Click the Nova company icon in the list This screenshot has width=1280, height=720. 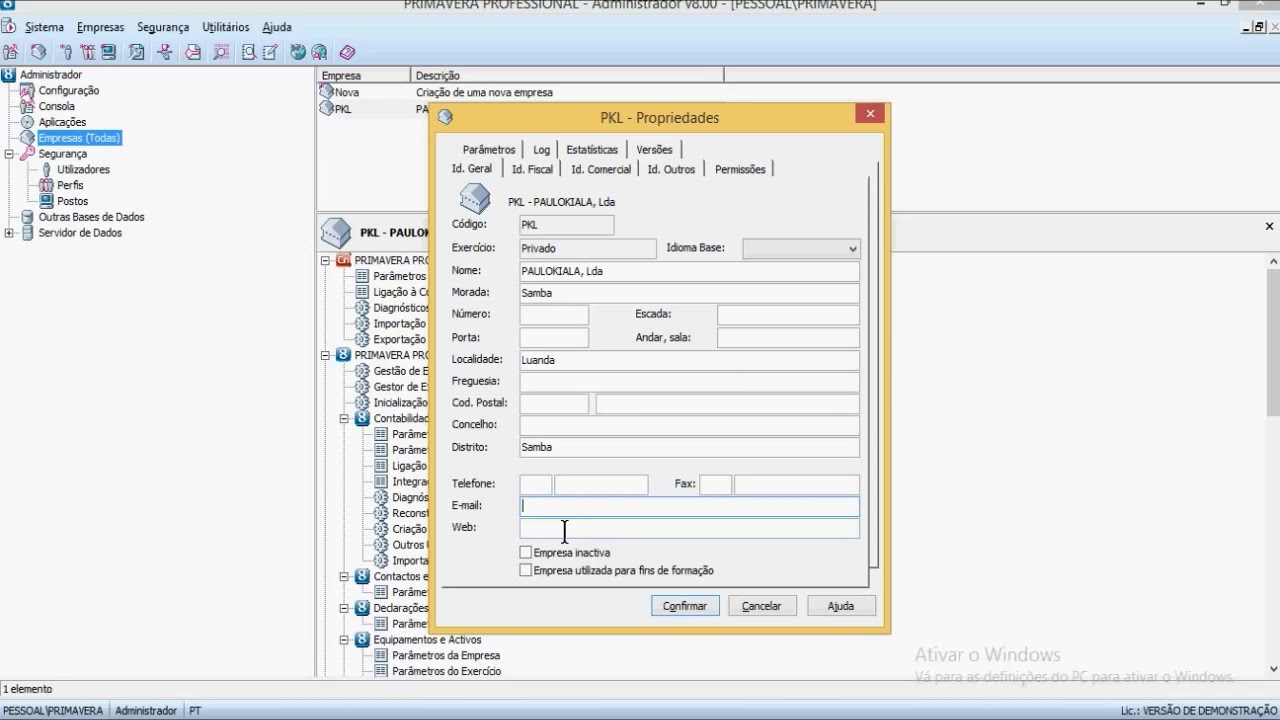[326, 92]
